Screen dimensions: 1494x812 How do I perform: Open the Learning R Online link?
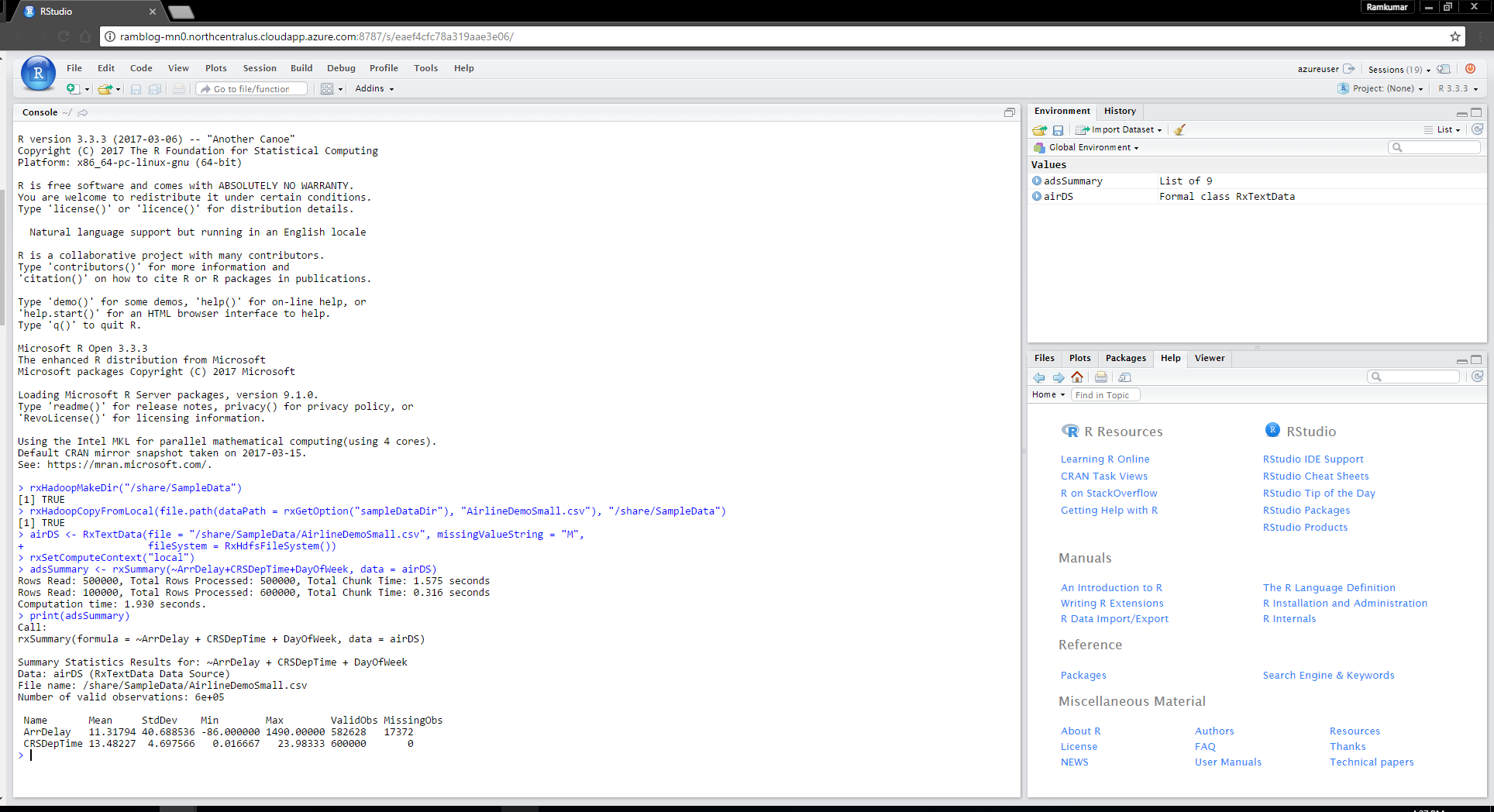click(1105, 459)
